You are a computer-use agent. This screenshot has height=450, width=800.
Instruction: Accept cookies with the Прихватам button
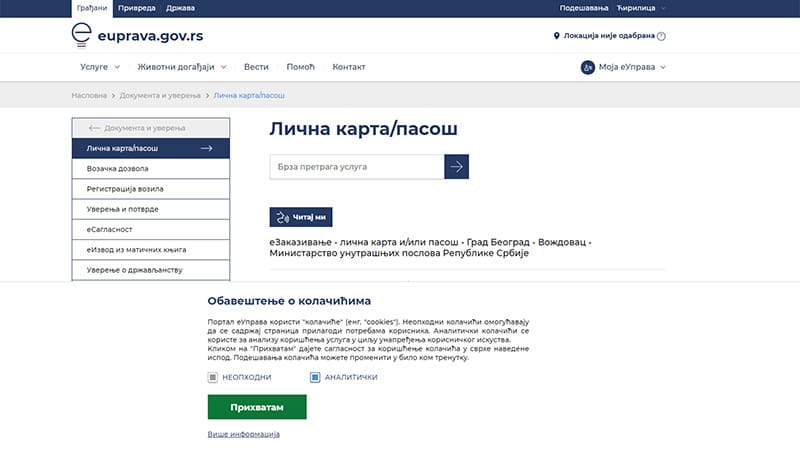257,407
